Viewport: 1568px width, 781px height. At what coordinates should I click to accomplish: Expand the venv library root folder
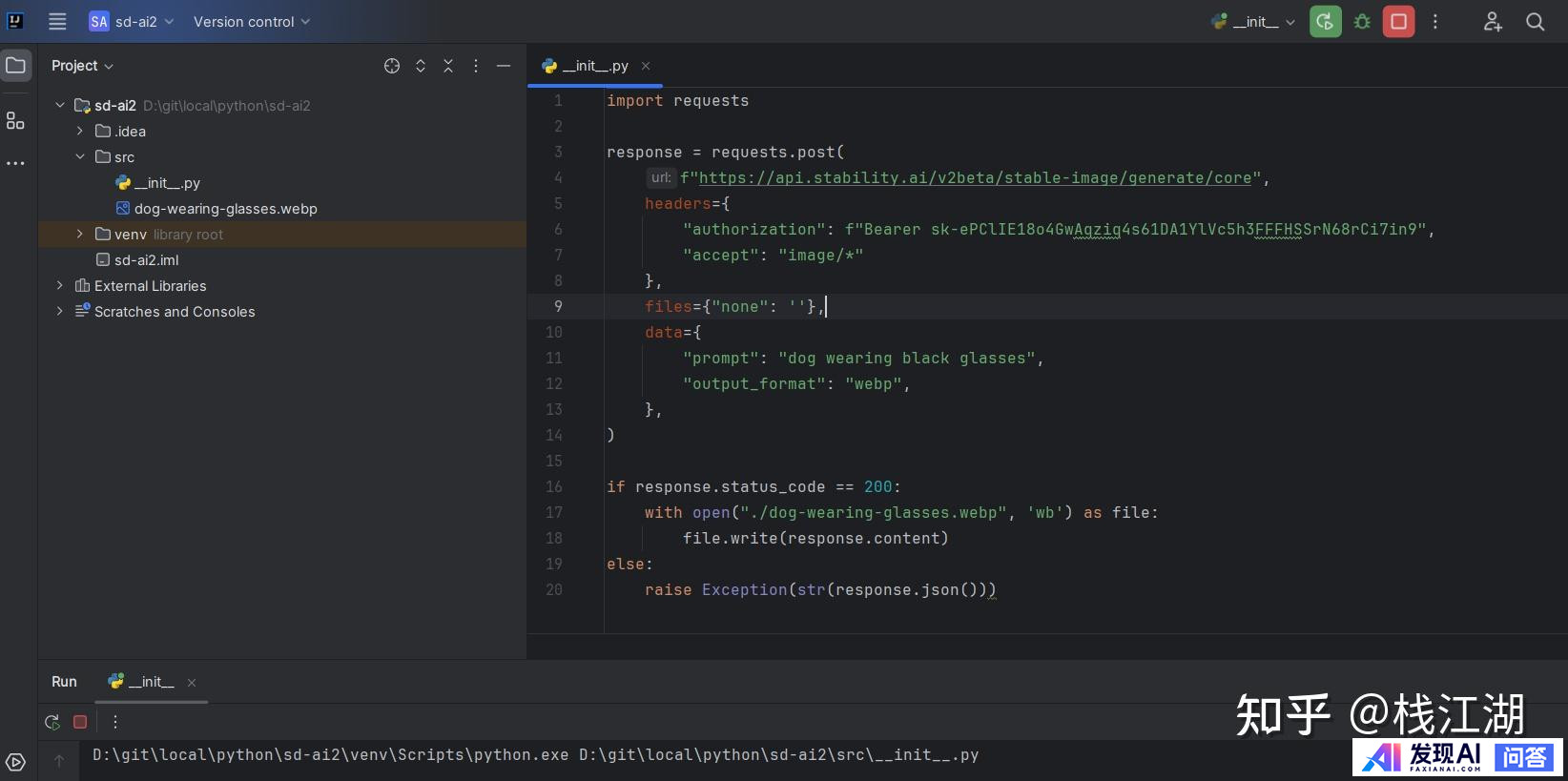coord(80,234)
